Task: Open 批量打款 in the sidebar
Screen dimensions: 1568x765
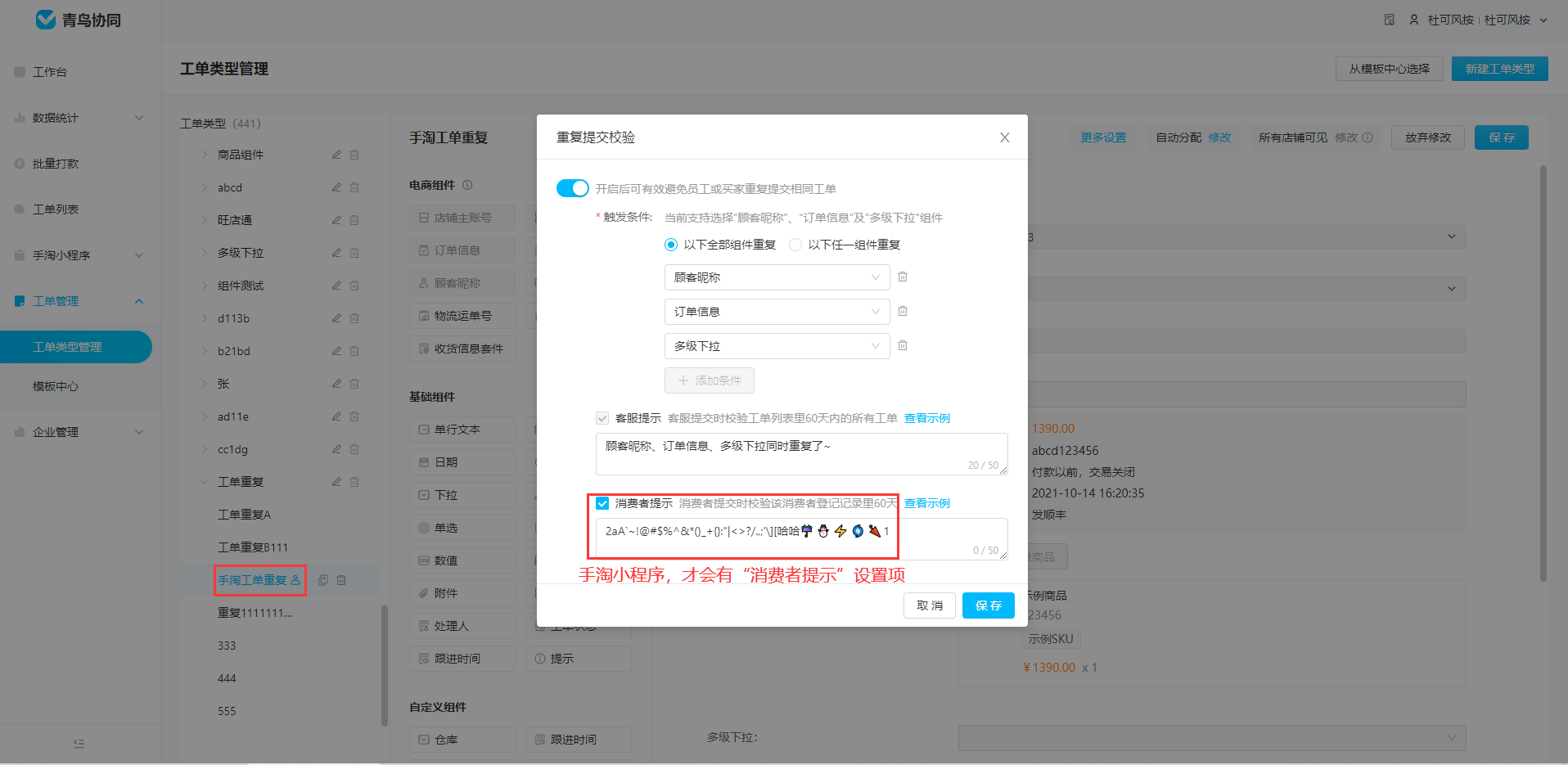Action: 56,164
